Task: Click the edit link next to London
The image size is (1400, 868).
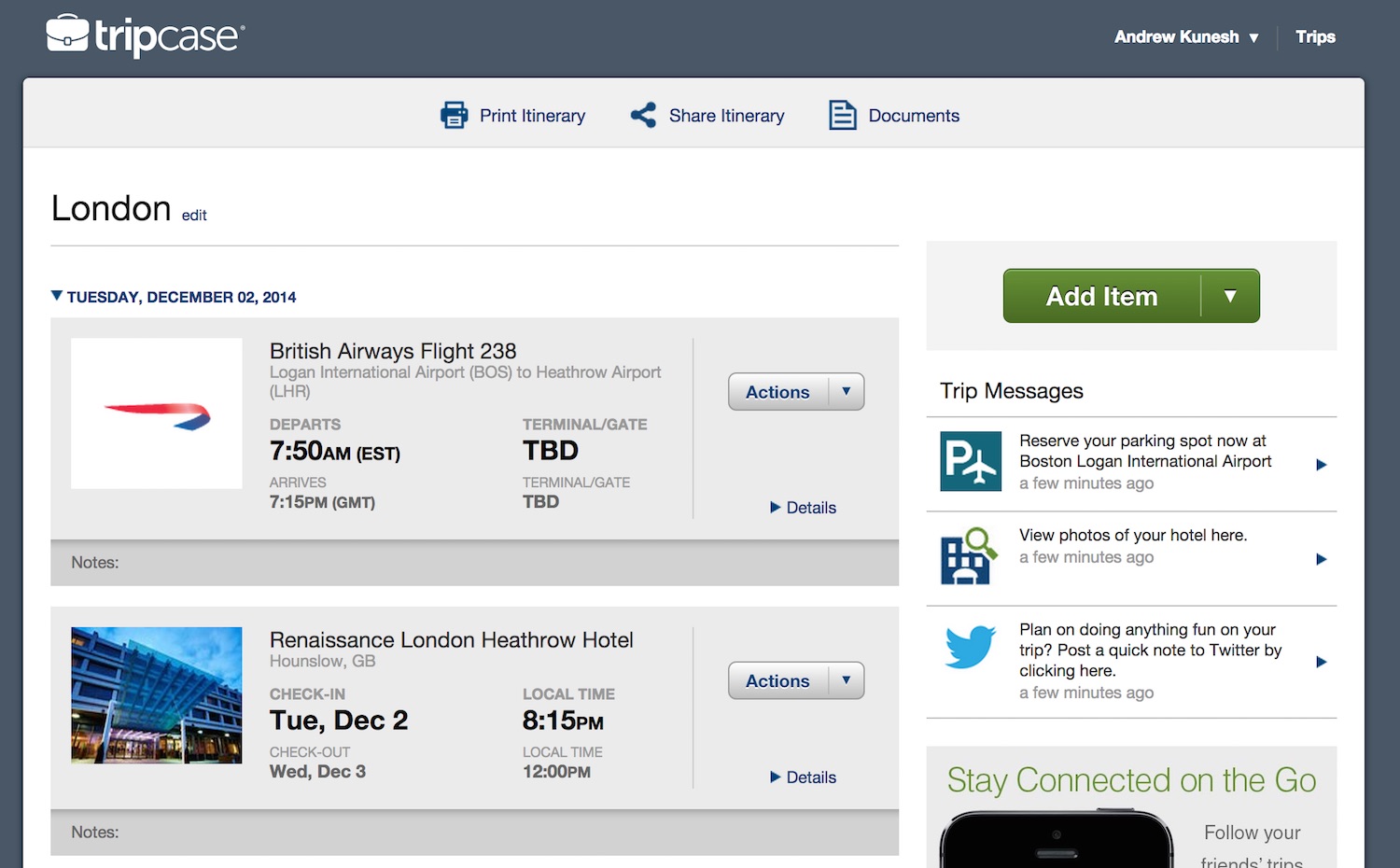Action: [x=194, y=216]
